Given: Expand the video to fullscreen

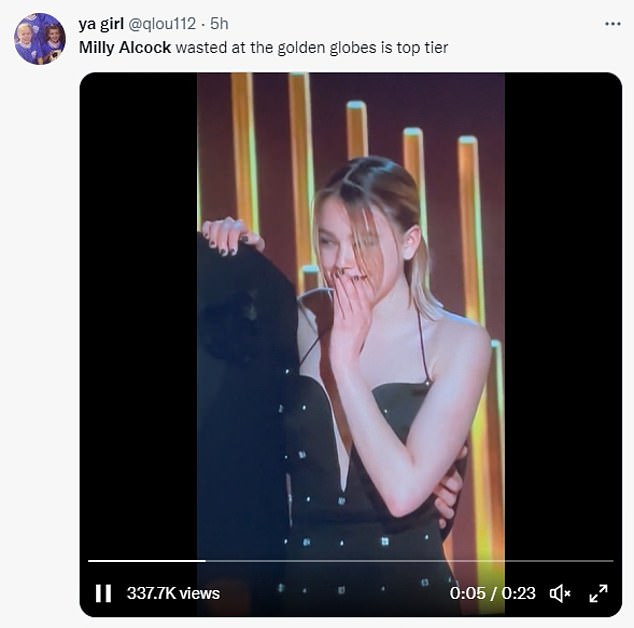Looking at the screenshot, I should point(598,593).
